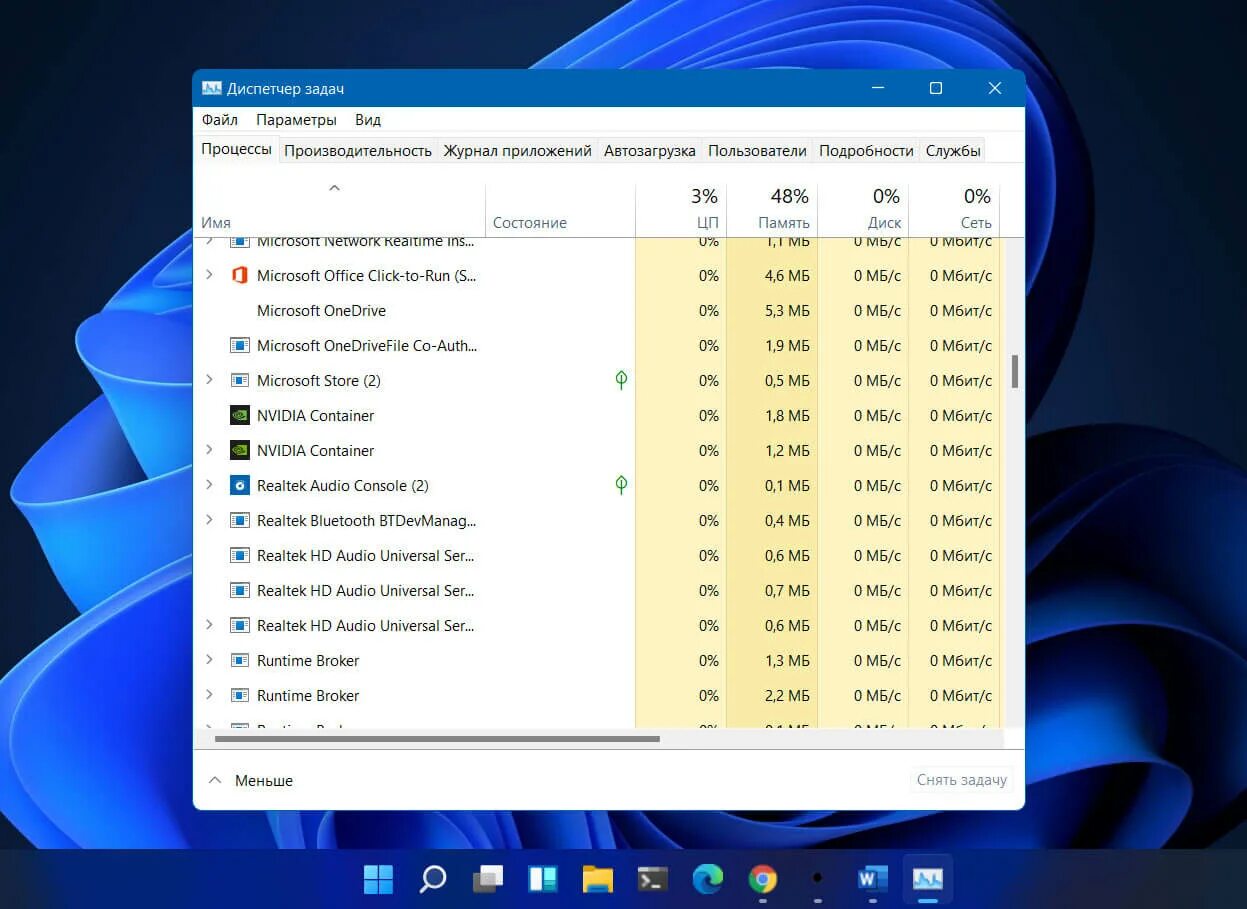Click the green leaf icon in Realtek Audio Console row
Image resolution: width=1247 pixels, height=909 pixels.
pyautogui.click(x=621, y=485)
